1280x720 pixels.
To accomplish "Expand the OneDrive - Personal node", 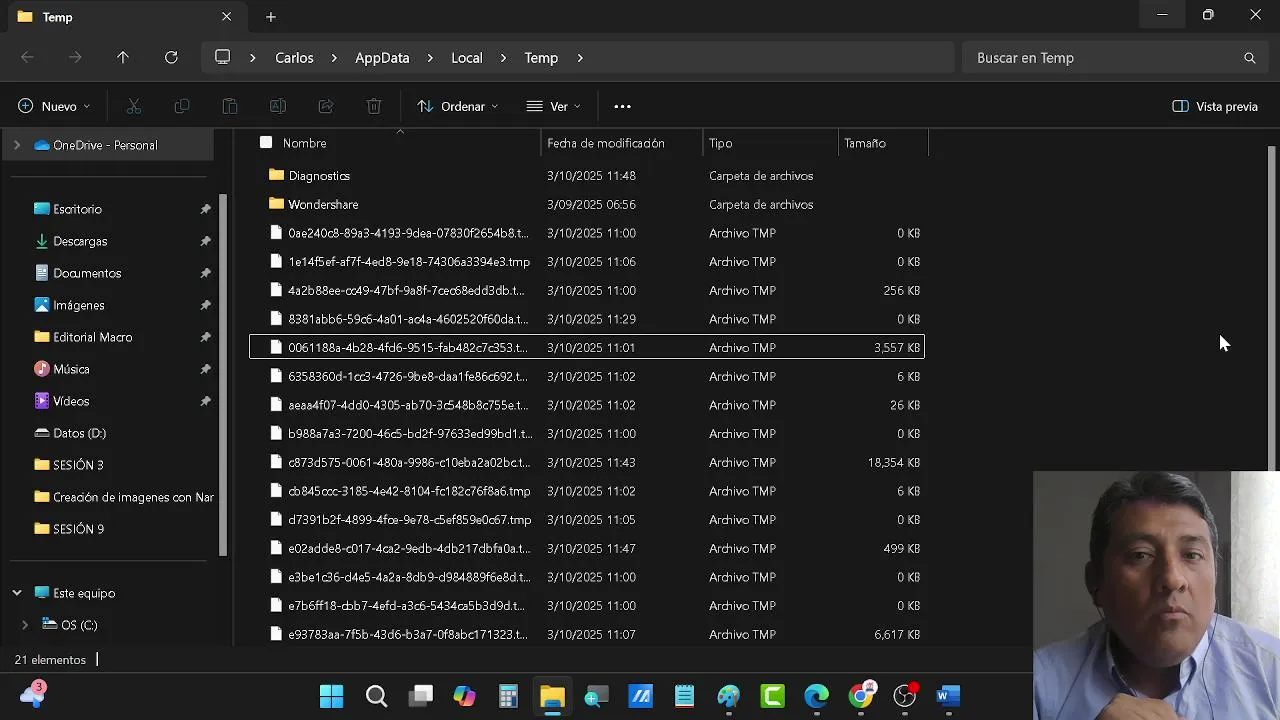I will point(16,145).
